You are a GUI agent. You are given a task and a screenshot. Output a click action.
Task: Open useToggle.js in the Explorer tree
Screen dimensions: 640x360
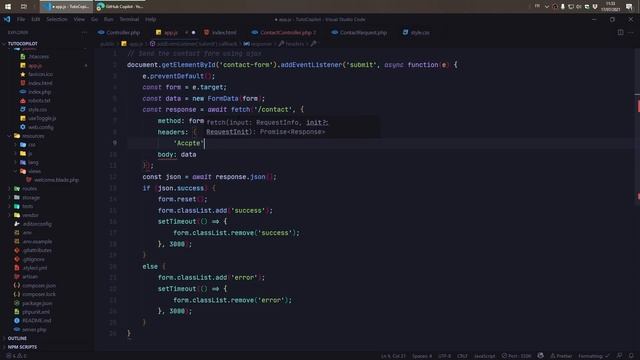click(x=42, y=118)
